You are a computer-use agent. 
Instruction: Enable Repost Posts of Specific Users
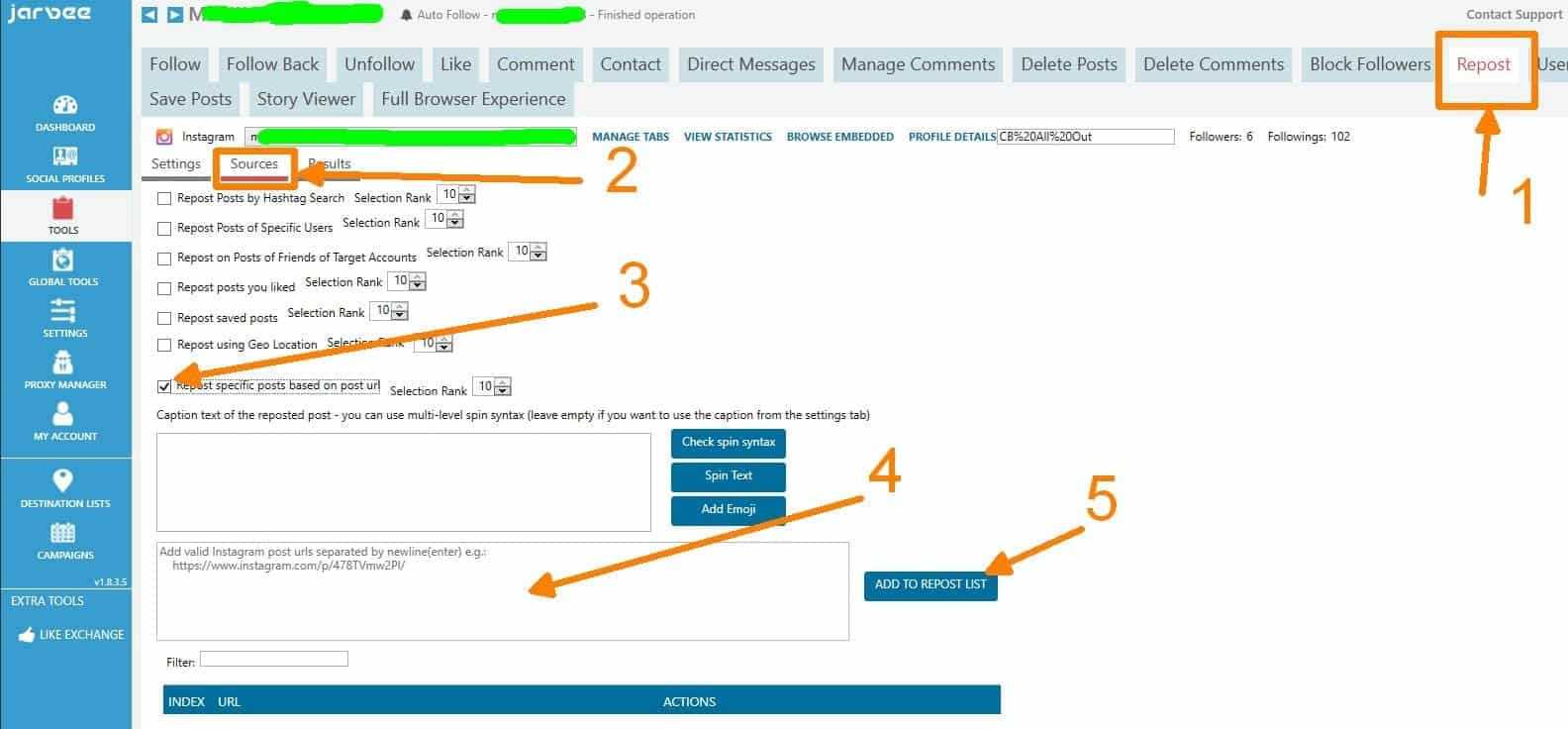tap(164, 228)
